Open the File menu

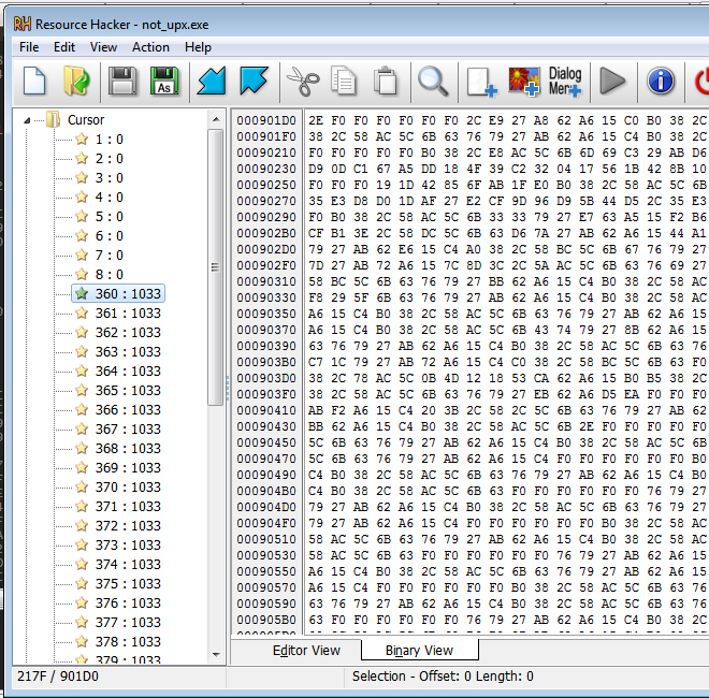29,47
